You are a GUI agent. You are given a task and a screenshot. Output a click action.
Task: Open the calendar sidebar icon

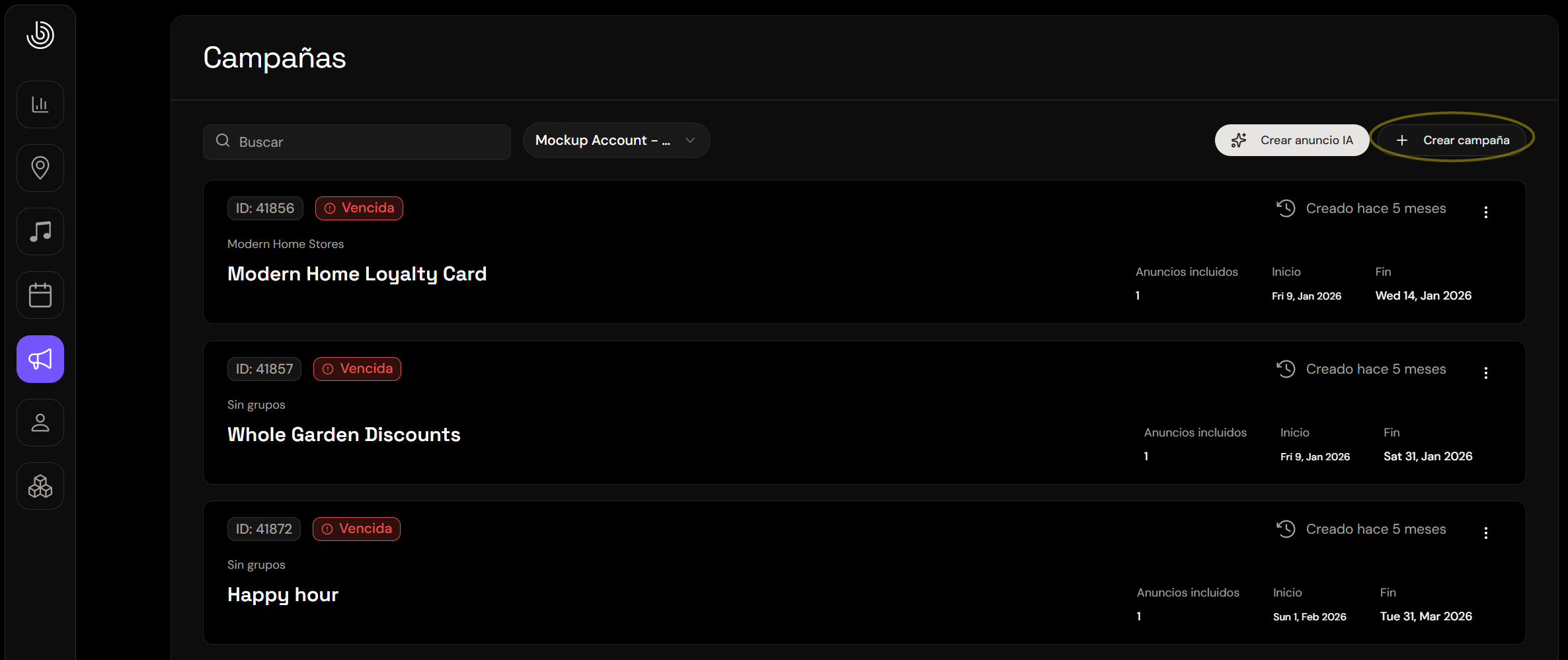pyautogui.click(x=40, y=295)
